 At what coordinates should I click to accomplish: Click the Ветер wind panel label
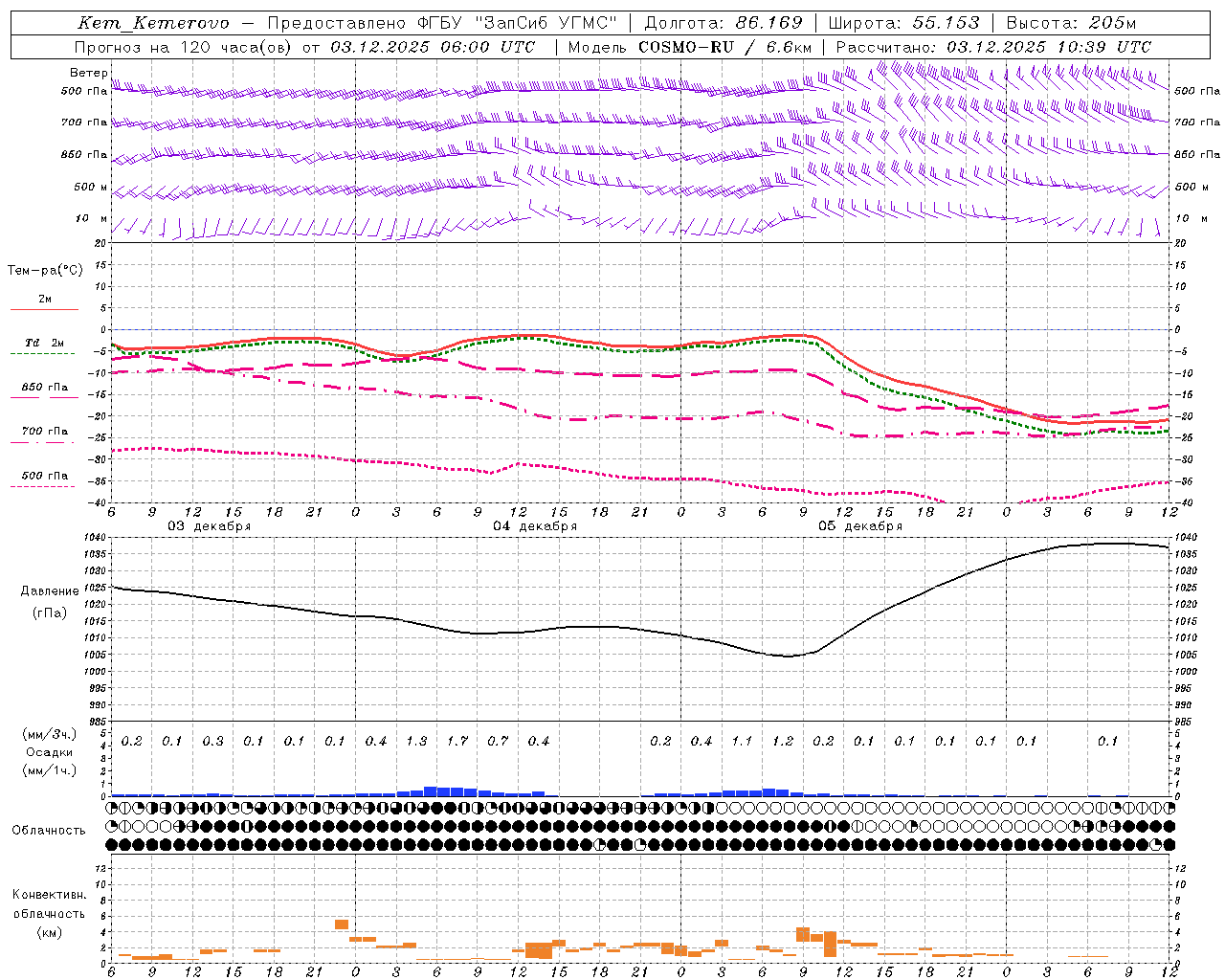tap(88, 73)
